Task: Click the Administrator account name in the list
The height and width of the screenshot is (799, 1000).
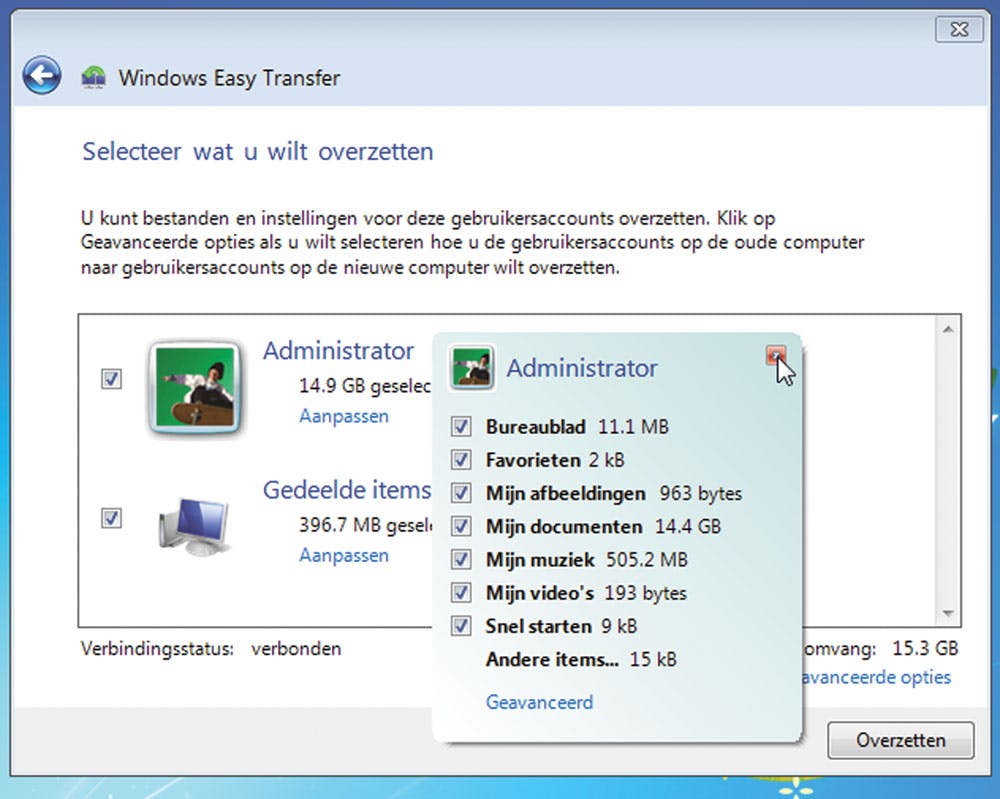Action: click(x=339, y=351)
